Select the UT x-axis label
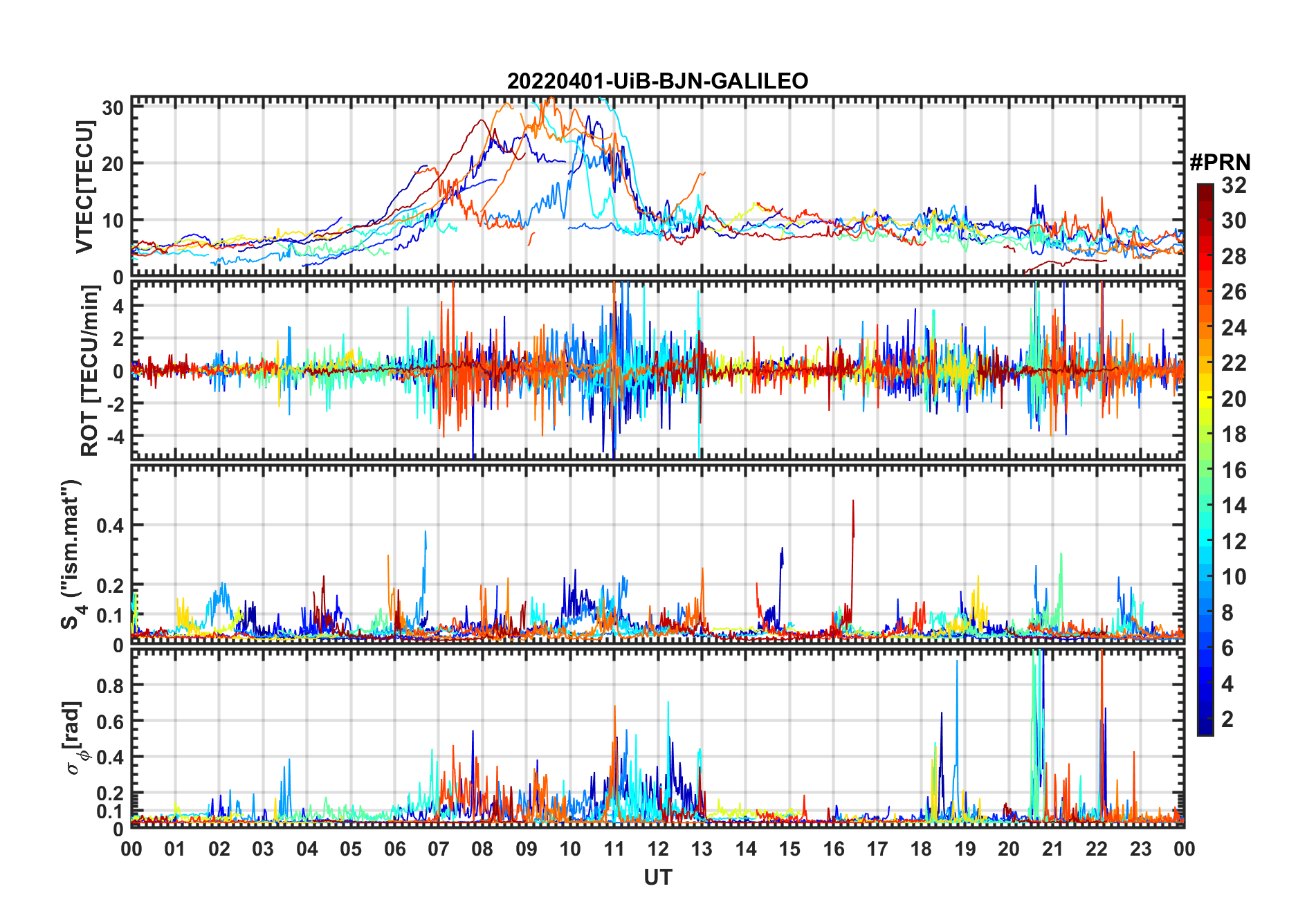This screenshot has width=1316, height=920. click(657, 877)
